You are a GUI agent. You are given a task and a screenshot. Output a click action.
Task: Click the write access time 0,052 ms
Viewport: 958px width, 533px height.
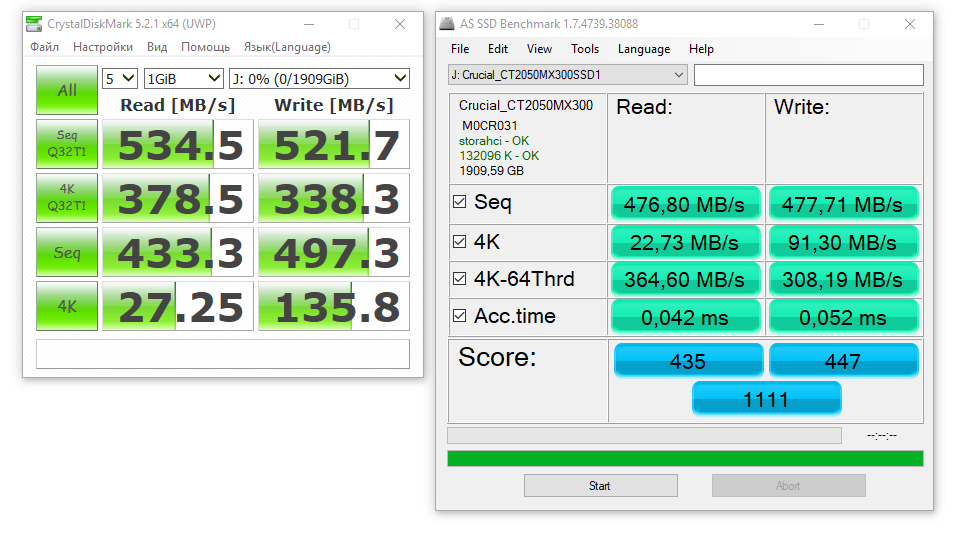tap(843, 317)
